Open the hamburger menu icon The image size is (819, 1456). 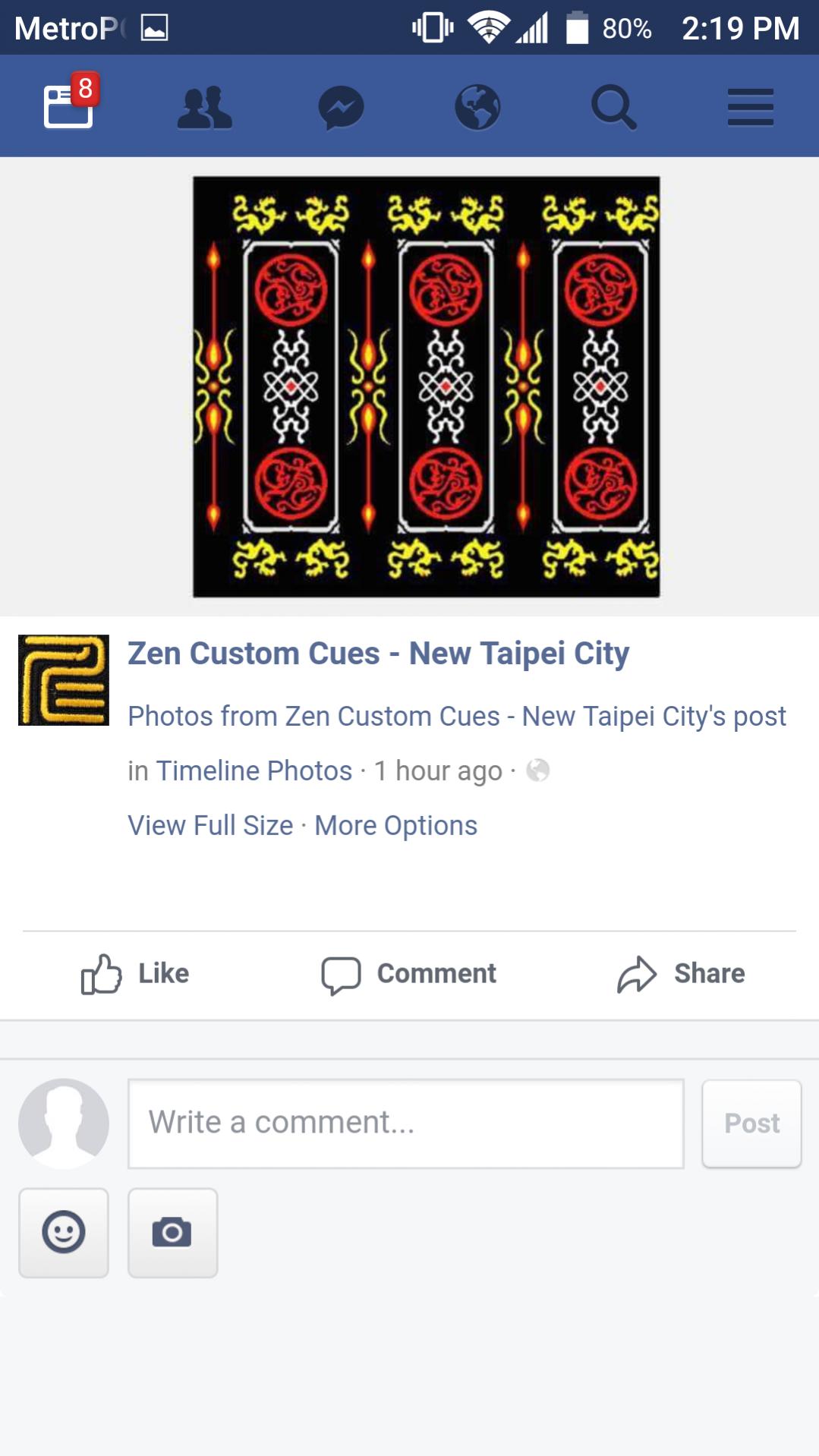click(x=751, y=107)
